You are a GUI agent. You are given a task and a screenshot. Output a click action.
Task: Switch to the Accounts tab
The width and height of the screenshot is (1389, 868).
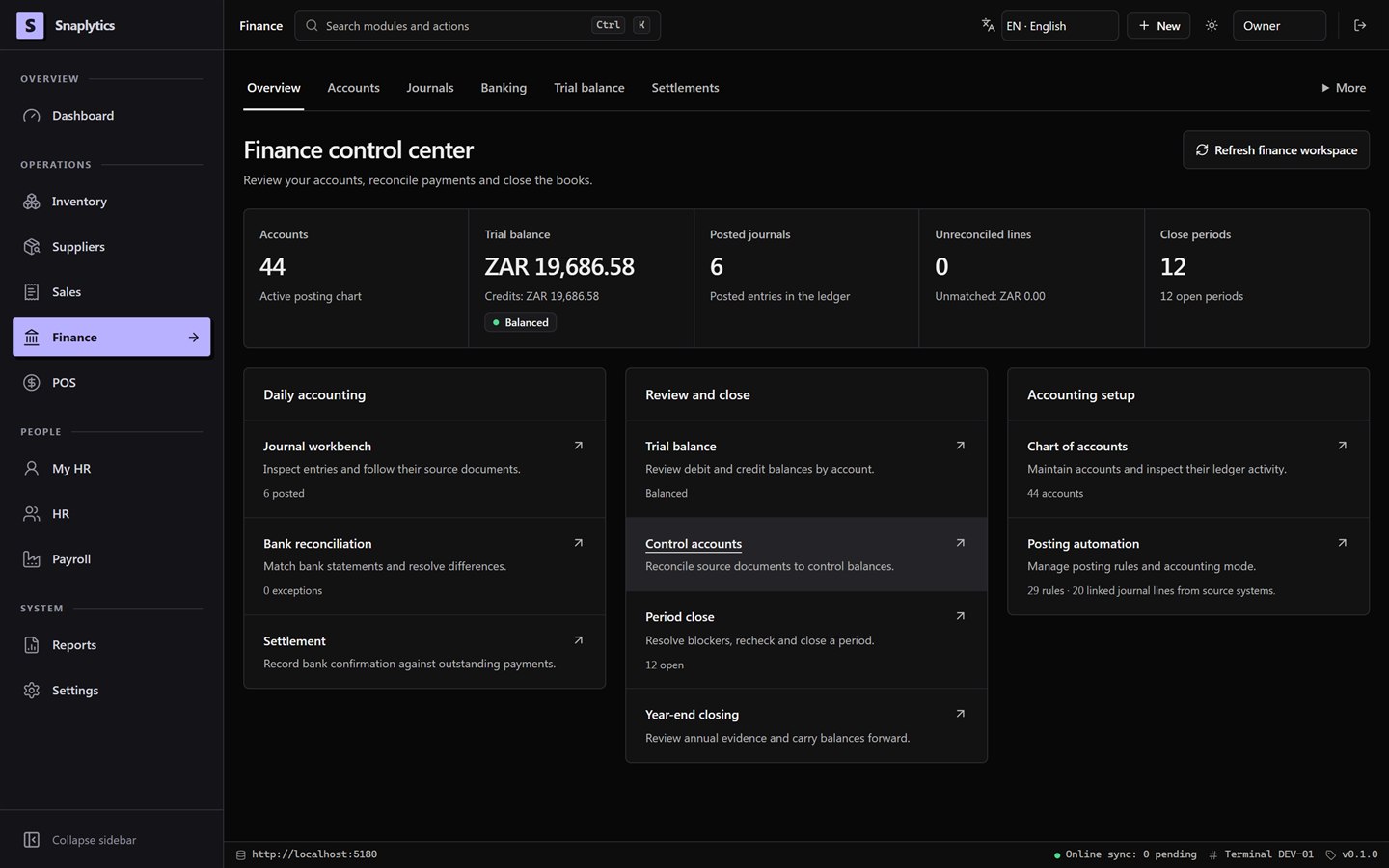(353, 88)
